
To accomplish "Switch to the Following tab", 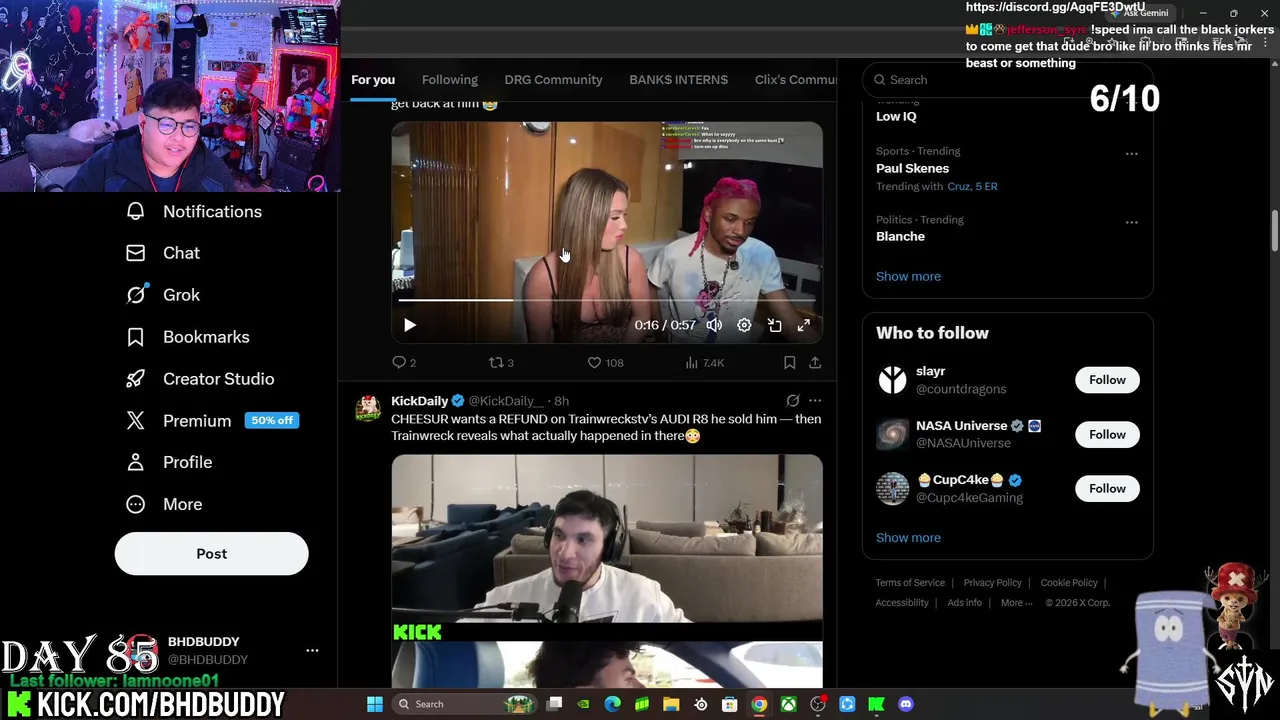I will tap(450, 80).
